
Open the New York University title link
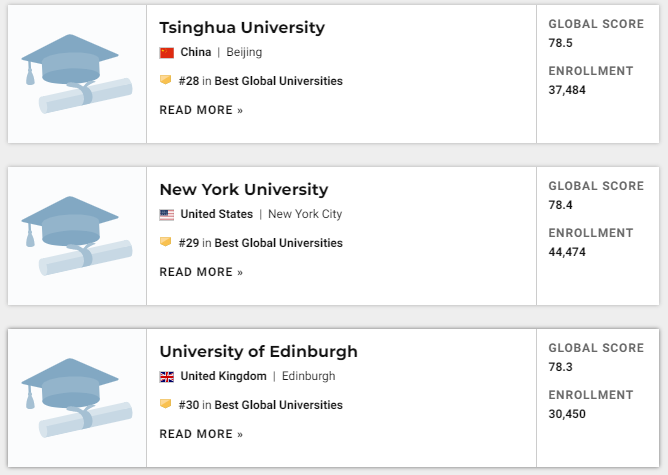click(x=244, y=190)
